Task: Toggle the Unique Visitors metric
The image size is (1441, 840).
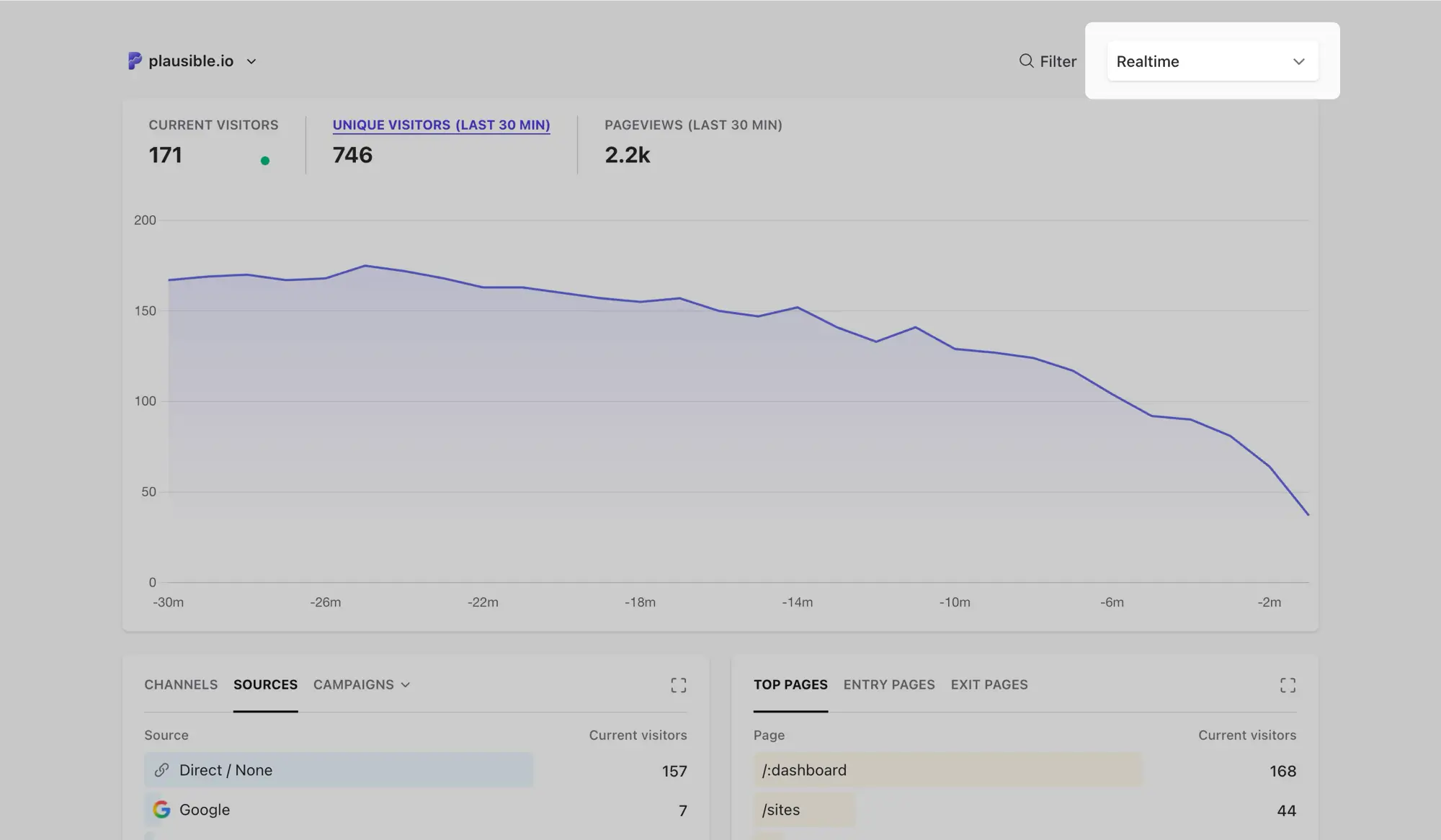Action: (x=441, y=140)
